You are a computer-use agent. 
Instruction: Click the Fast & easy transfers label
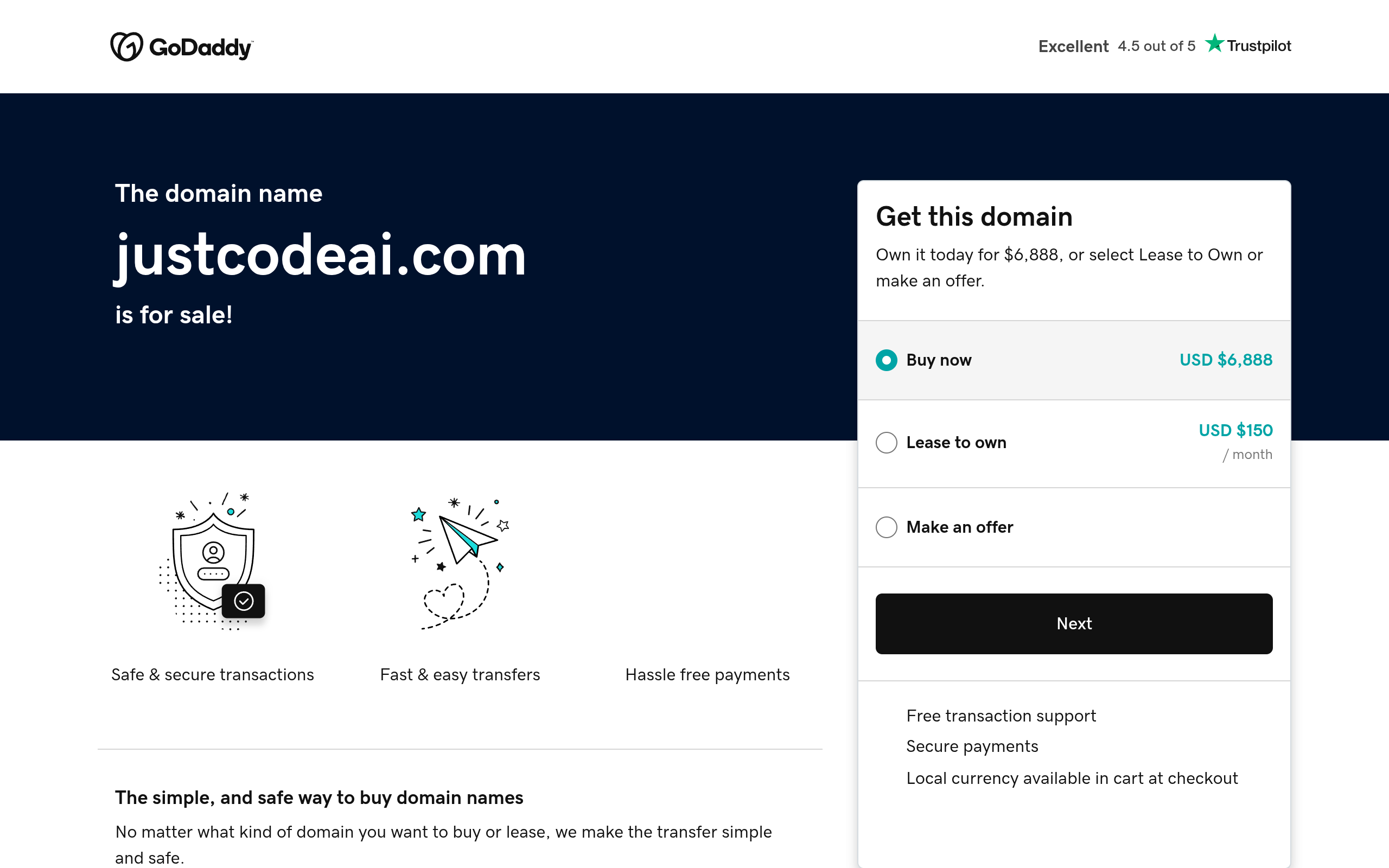coord(460,674)
